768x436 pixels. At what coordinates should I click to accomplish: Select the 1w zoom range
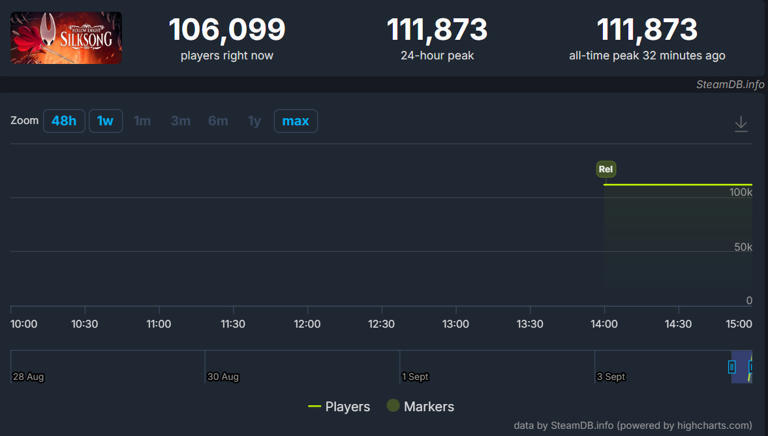(105, 121)
